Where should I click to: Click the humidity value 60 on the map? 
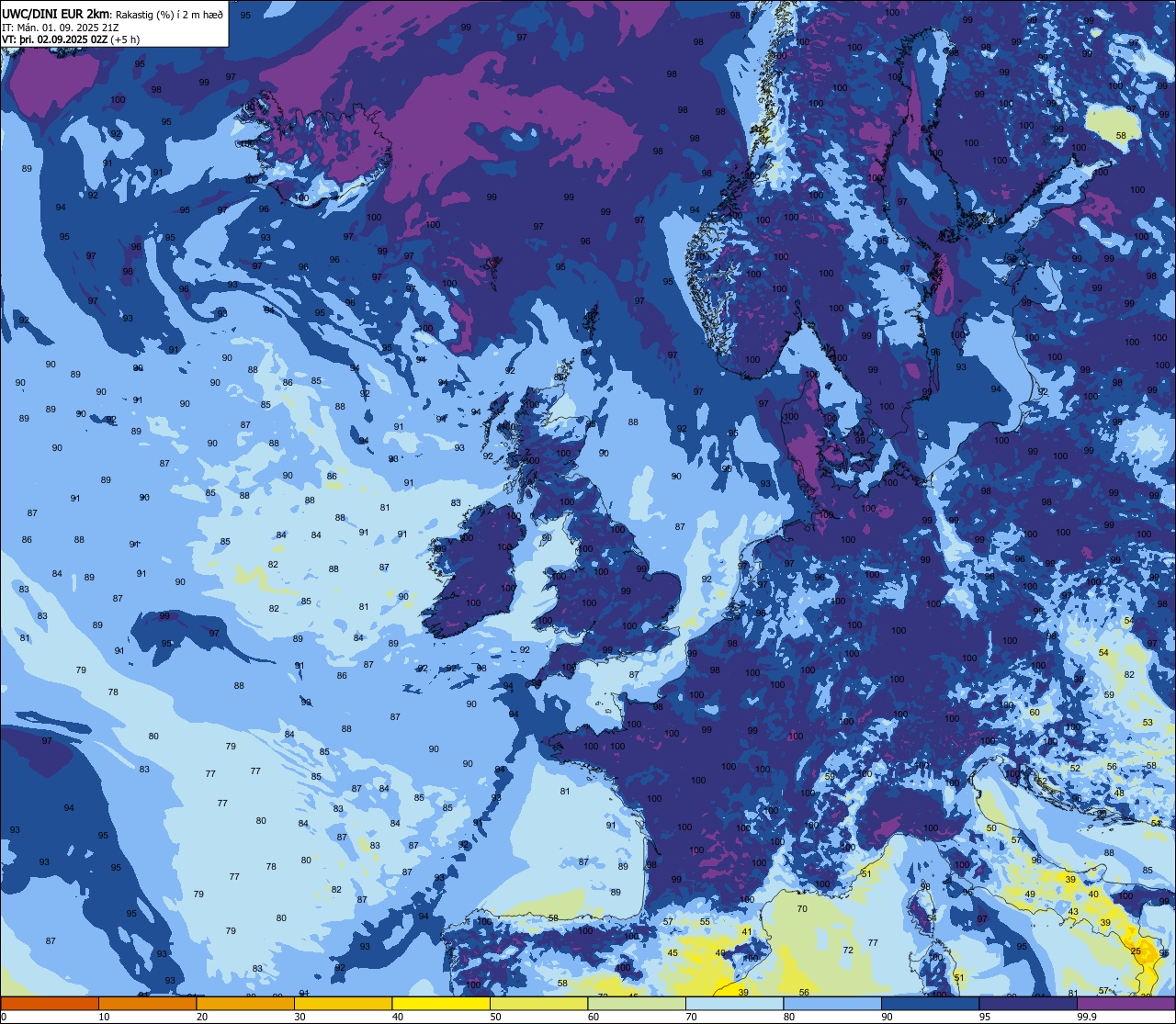click(1035, 712)
